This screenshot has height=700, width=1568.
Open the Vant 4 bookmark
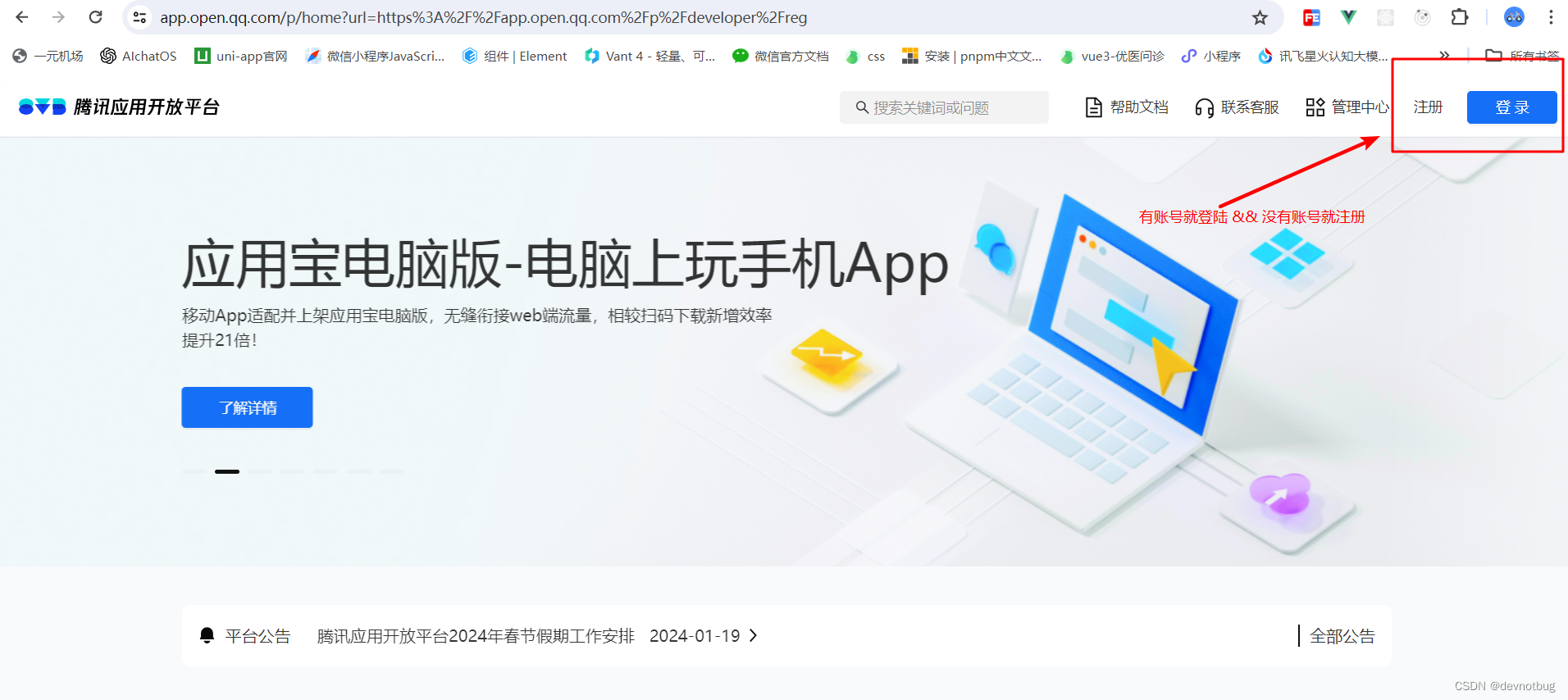(650, 56)
